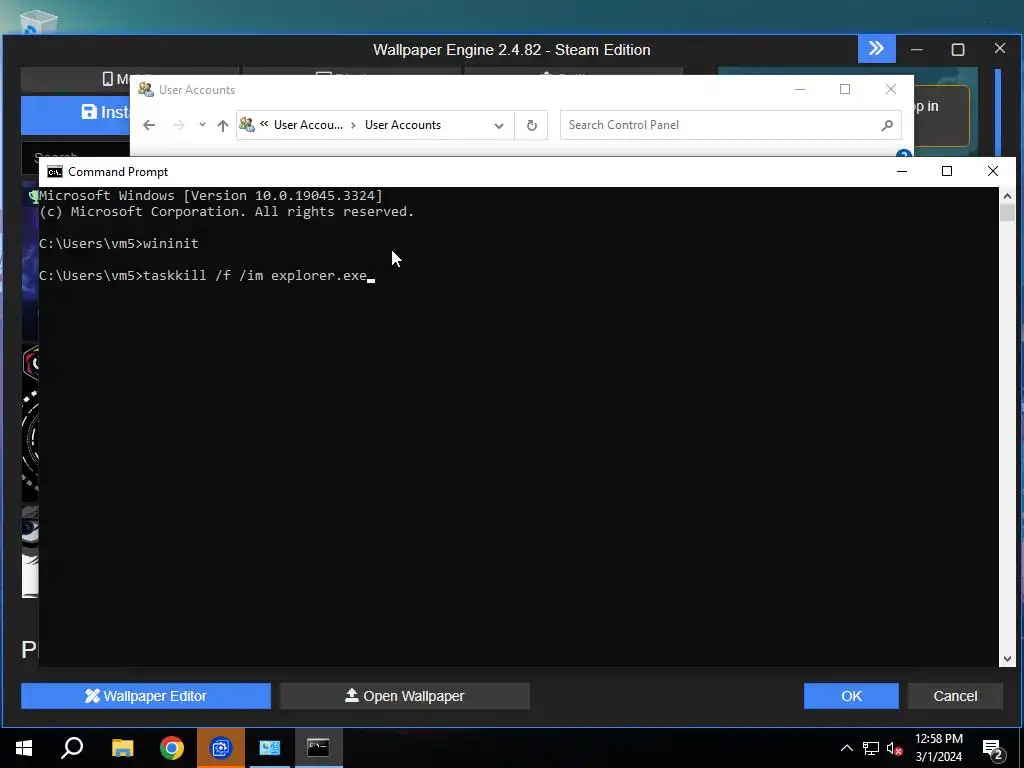This screenshot has width=1024, height=768.
Task: Select User Accounts breadcrumb in address bar
Action: pyautogui.click(x=403, y=125)
